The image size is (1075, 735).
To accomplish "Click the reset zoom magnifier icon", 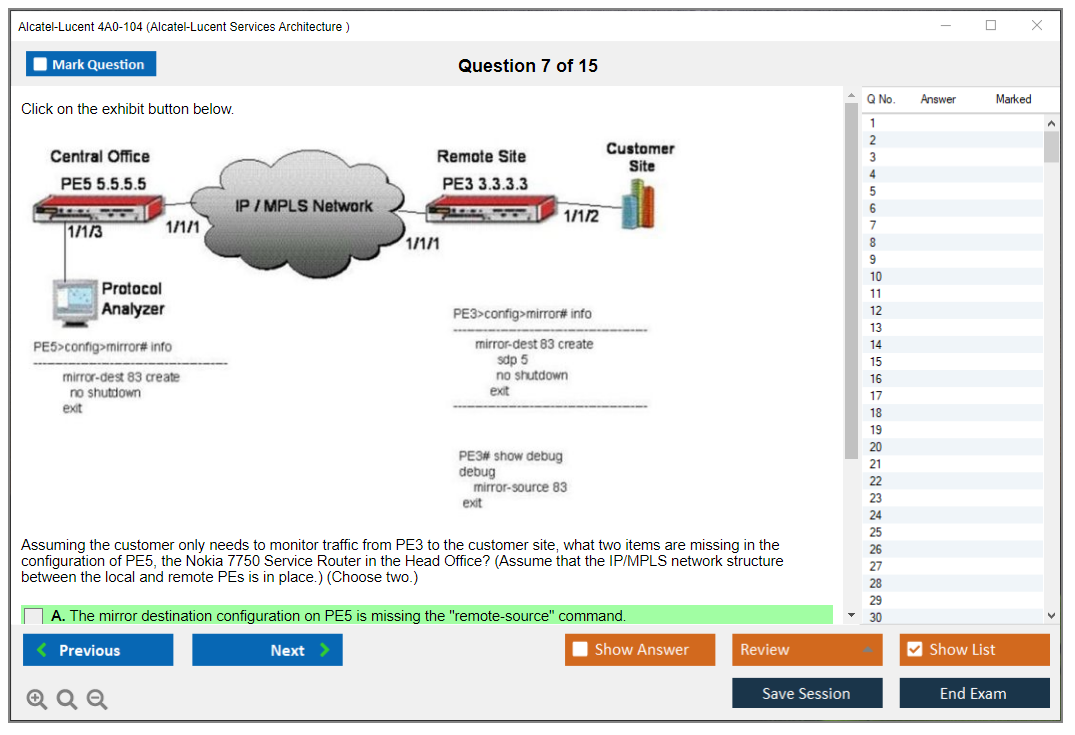I will coord(67,700).
